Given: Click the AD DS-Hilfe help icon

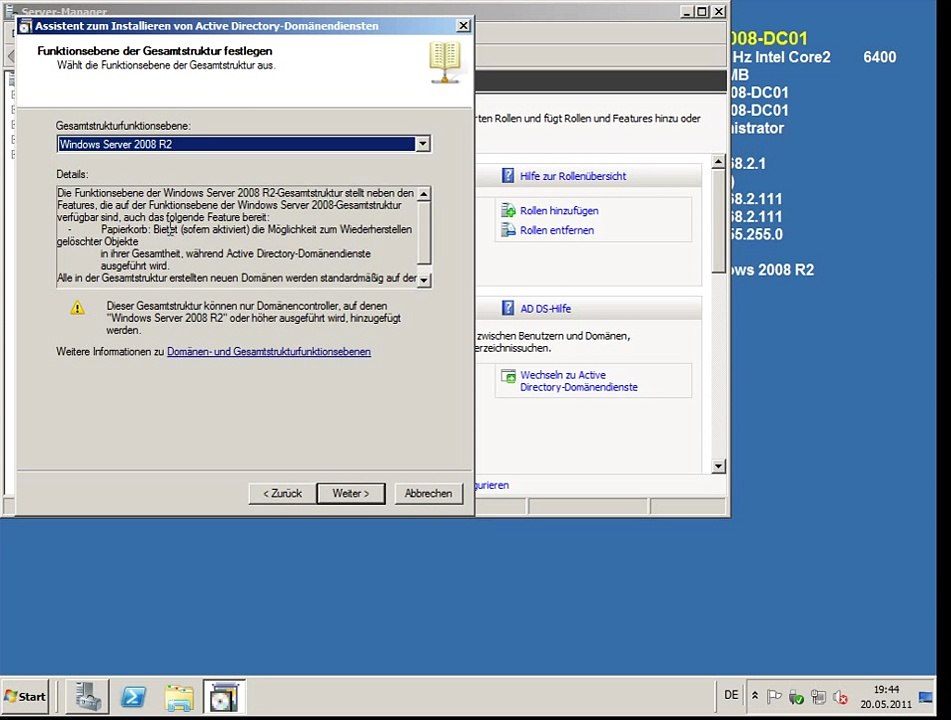Looking at the screenshot, I should pos(508,308).
